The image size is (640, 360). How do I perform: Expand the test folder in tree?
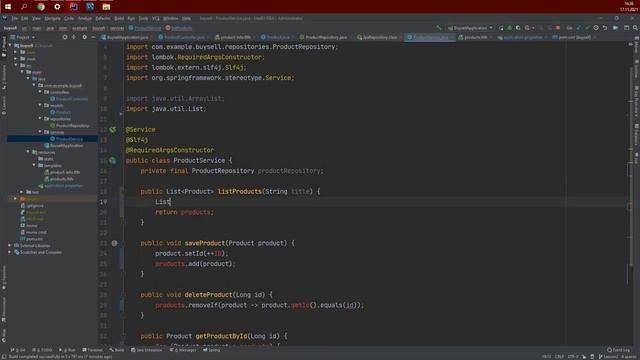pos(22,192)
